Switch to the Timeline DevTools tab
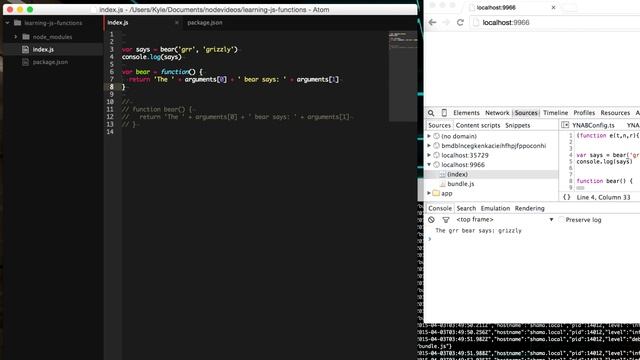This screenshot has width=640, height=360. 556,113
